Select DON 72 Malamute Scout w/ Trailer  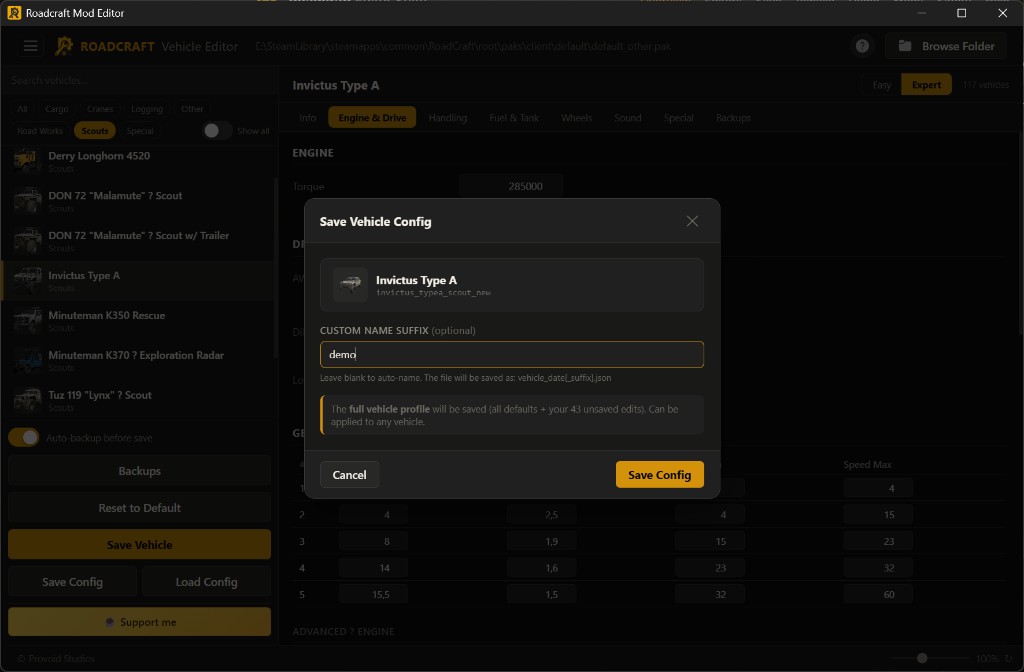(137, 240)
